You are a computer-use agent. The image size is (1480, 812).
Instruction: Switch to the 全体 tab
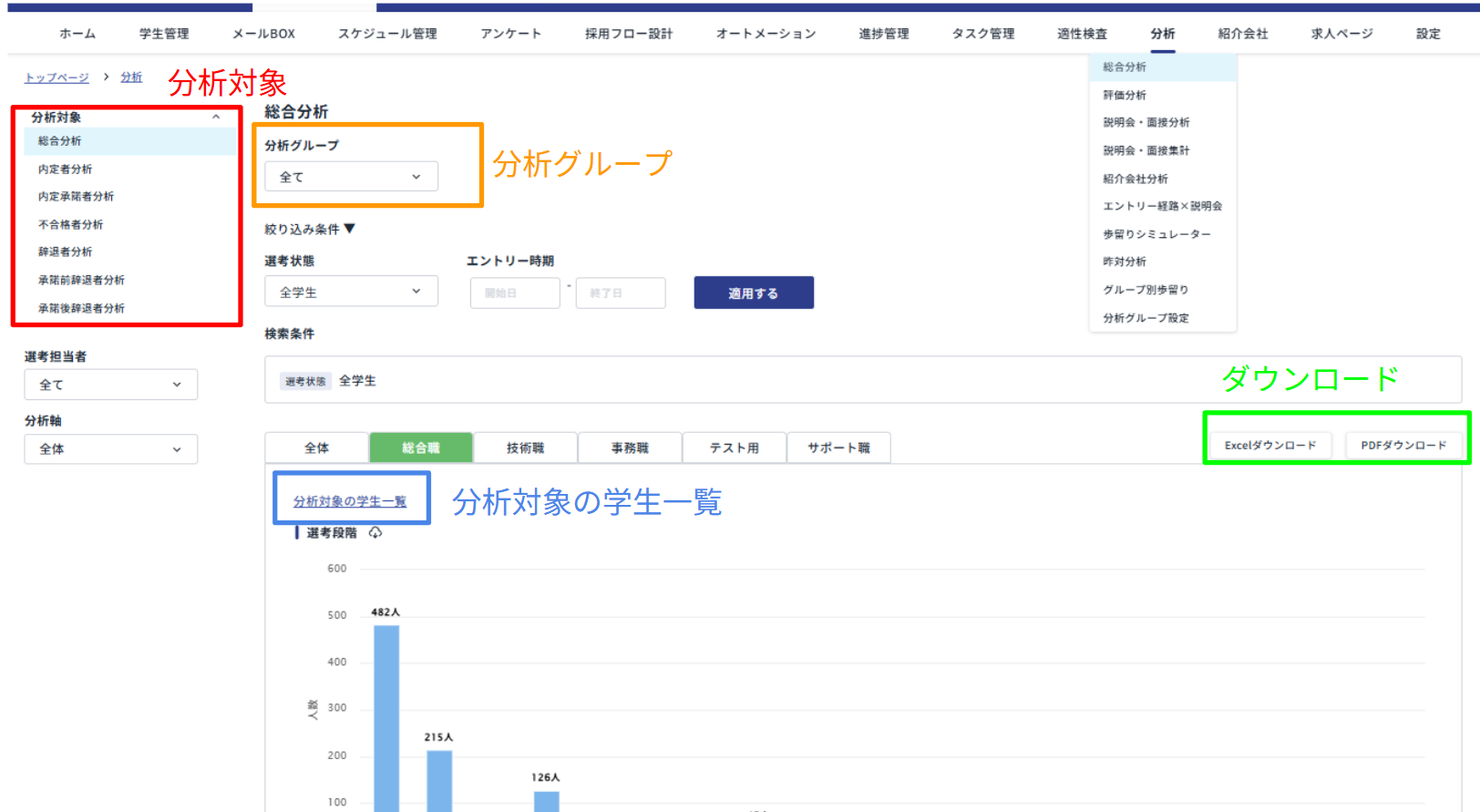(316, 448)
